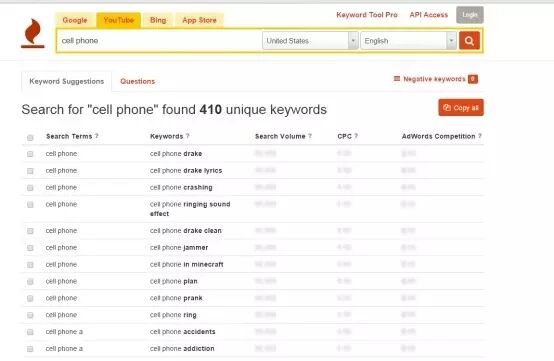The image size is (554, 361).
Task: Click help icon beside AdWords Competition
Action: (479, 136)
